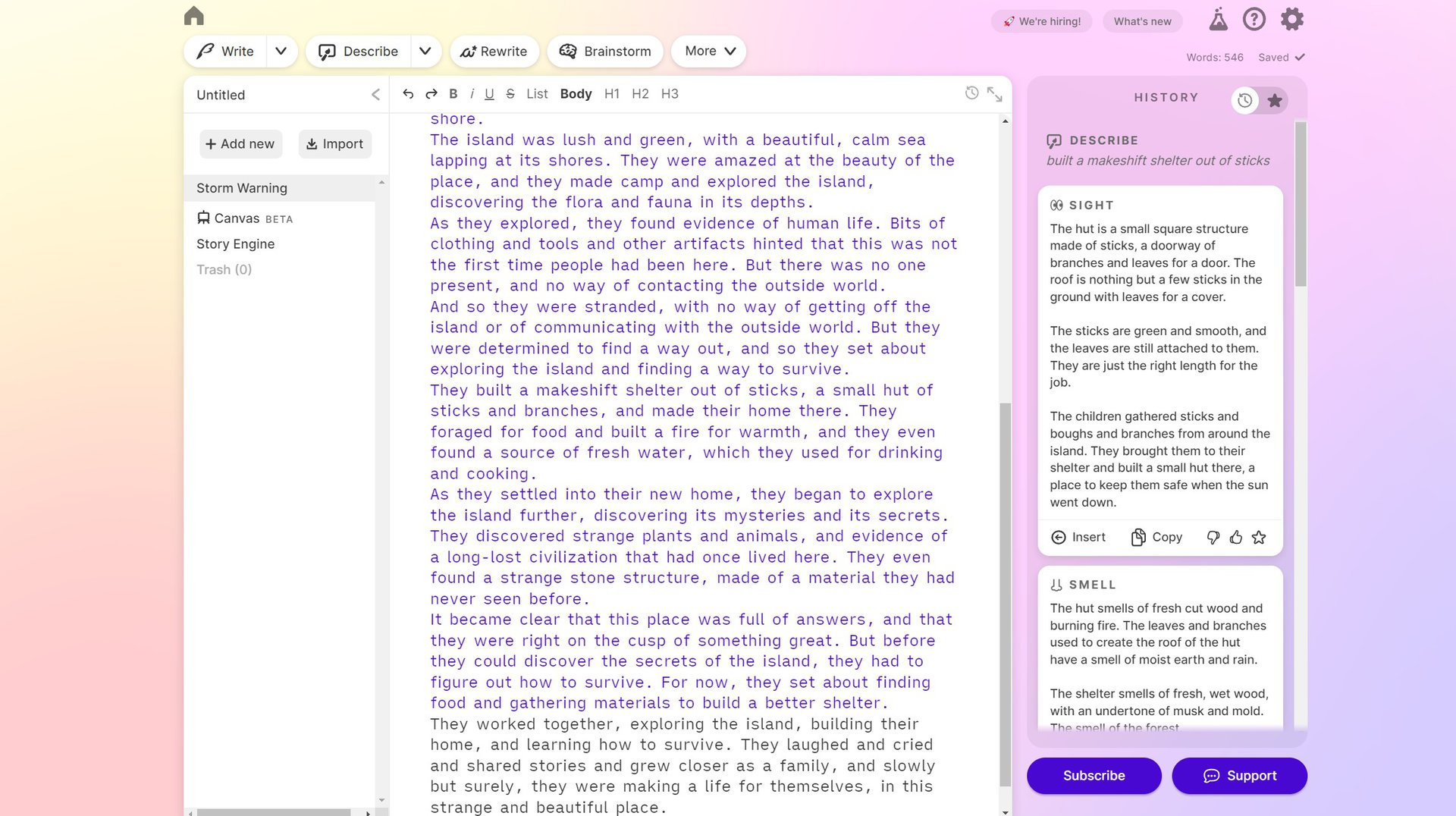This screenshot has width=1456, height=816.
Task: Apply H1 heading style
Action: tap(612, 94)
